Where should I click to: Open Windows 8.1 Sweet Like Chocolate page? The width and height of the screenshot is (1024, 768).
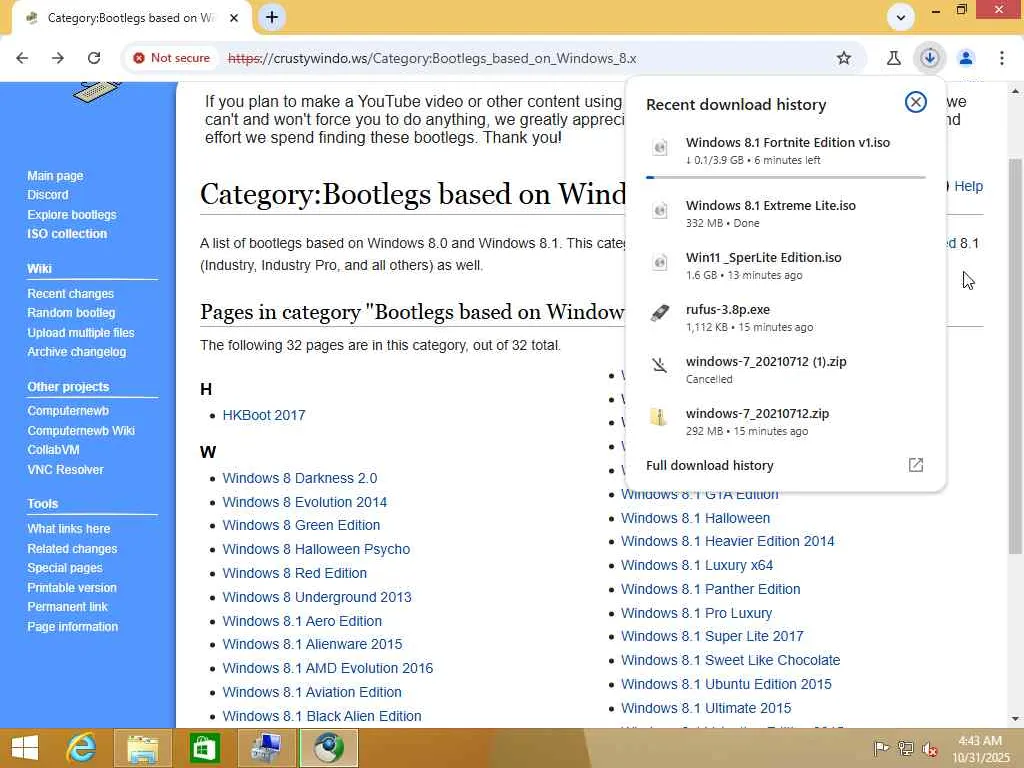pos(730,660)
